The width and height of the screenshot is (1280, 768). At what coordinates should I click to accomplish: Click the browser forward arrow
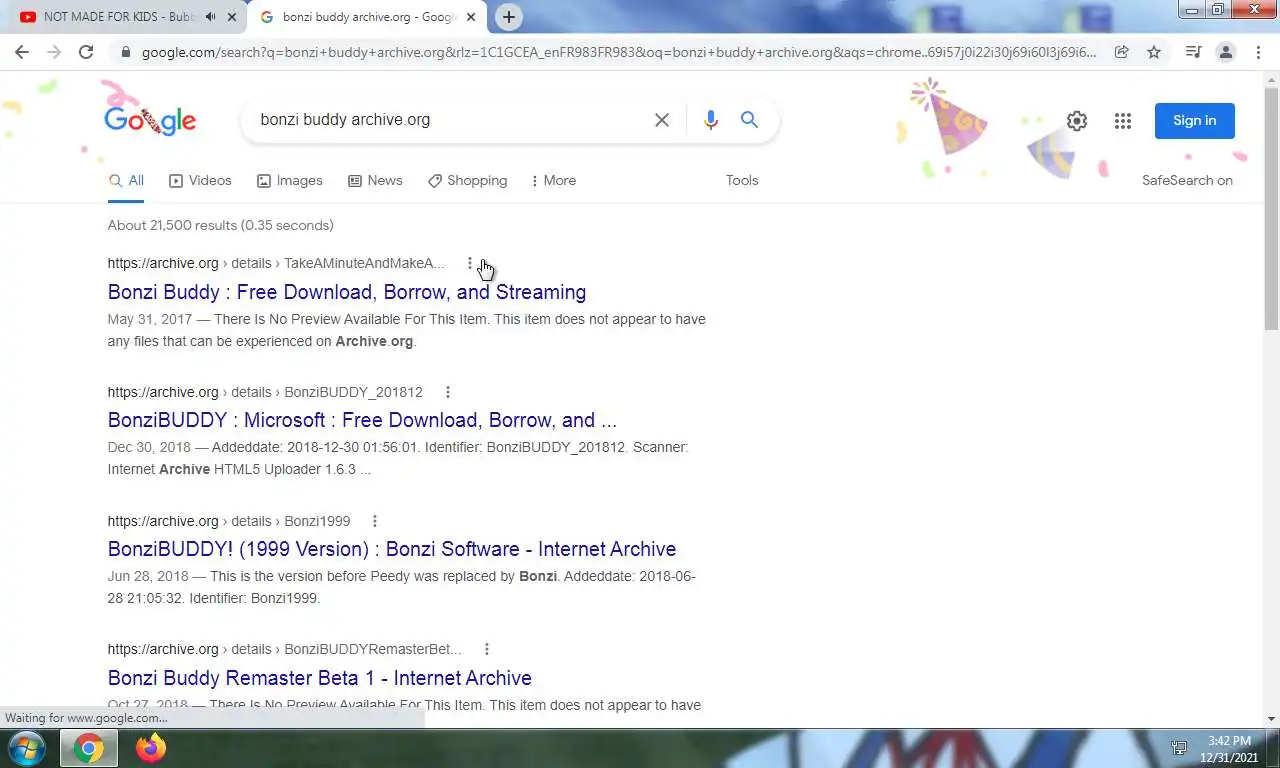(54, 52)
